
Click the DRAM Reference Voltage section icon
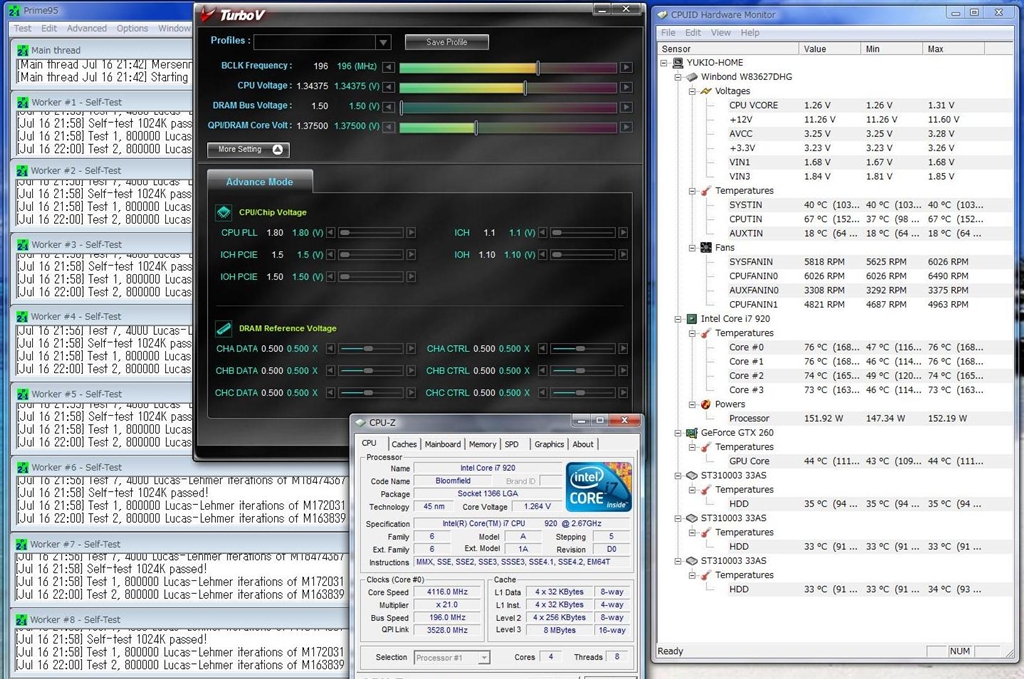point(224,328)
